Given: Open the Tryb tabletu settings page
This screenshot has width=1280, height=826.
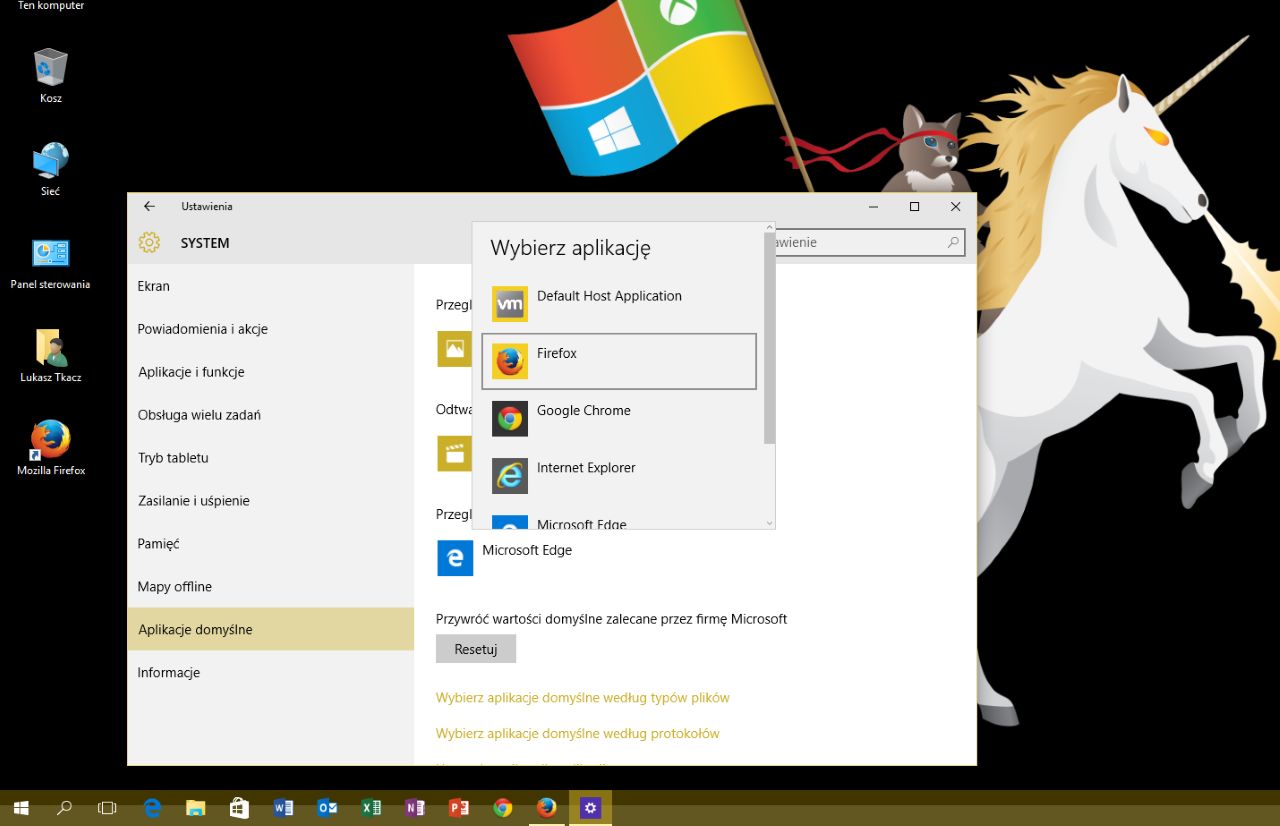Looking at the screenshot, I should pyautogui.click(x=172, y=457).
